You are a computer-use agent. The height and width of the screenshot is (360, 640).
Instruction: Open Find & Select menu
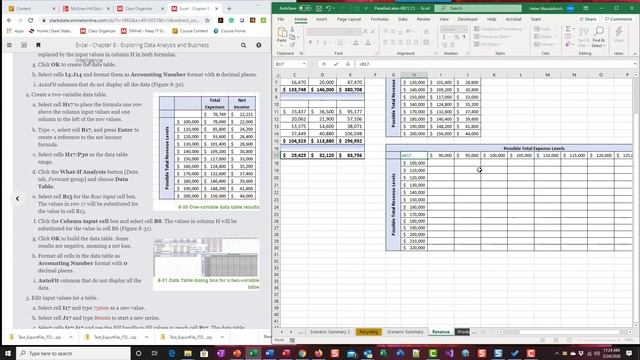click(x=599, y=38)
